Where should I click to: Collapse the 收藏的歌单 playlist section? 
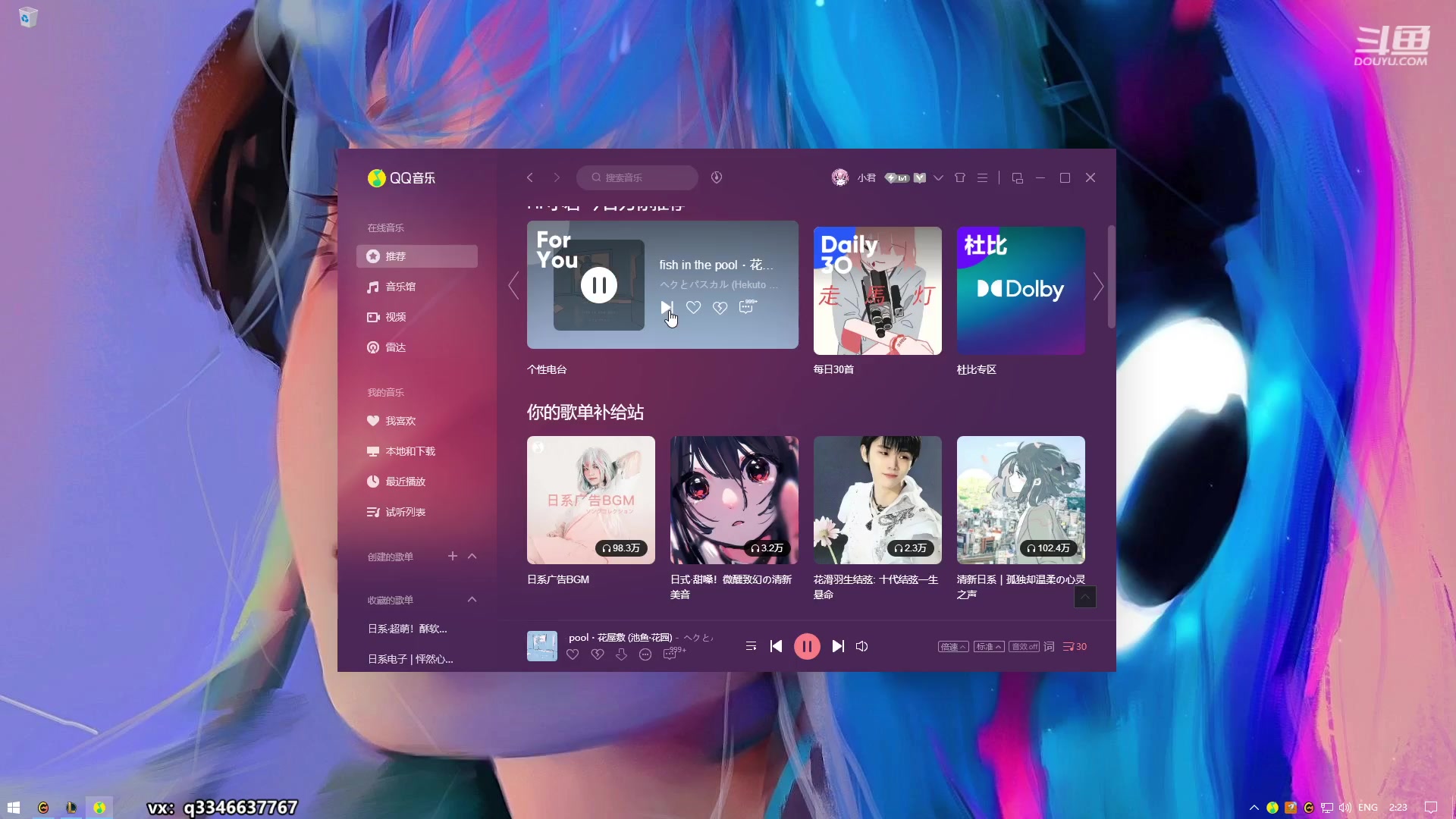coord(472,599)
